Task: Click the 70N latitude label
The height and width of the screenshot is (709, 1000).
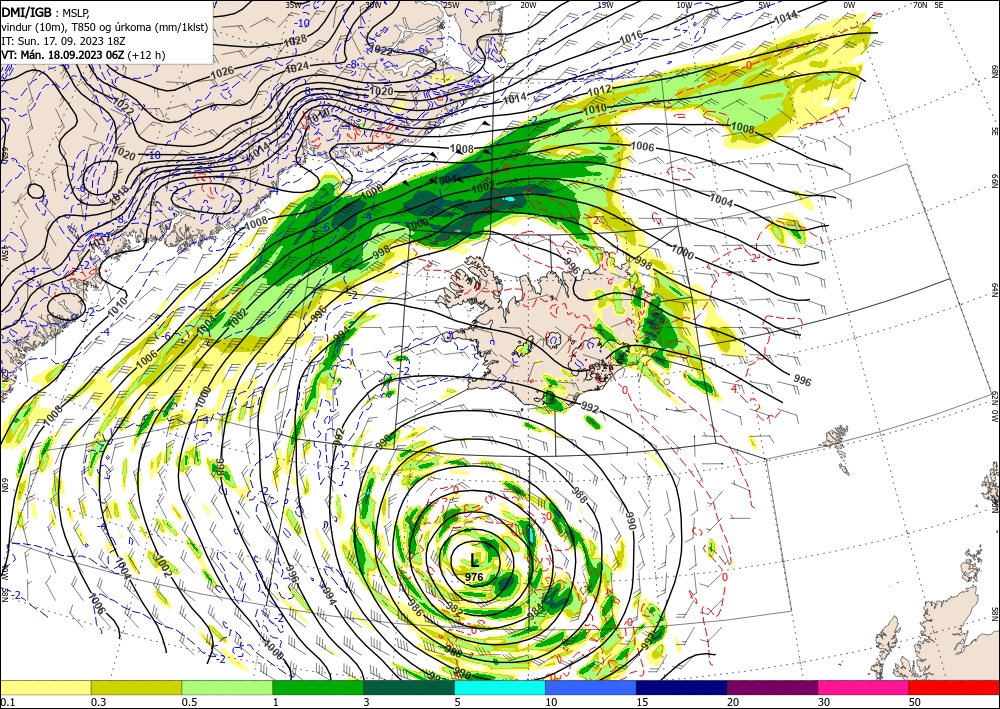Action: 920,5
